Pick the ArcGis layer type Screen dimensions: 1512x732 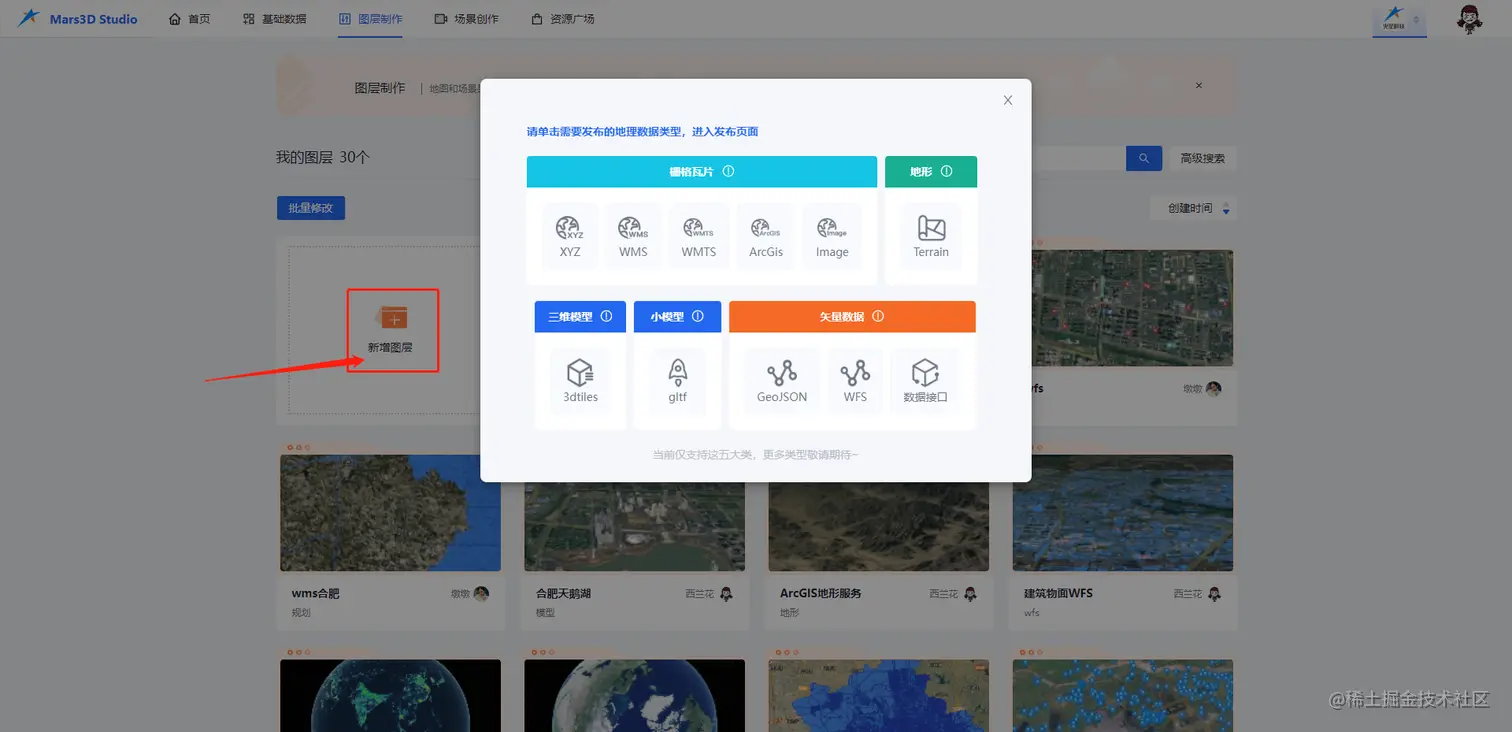766,237
